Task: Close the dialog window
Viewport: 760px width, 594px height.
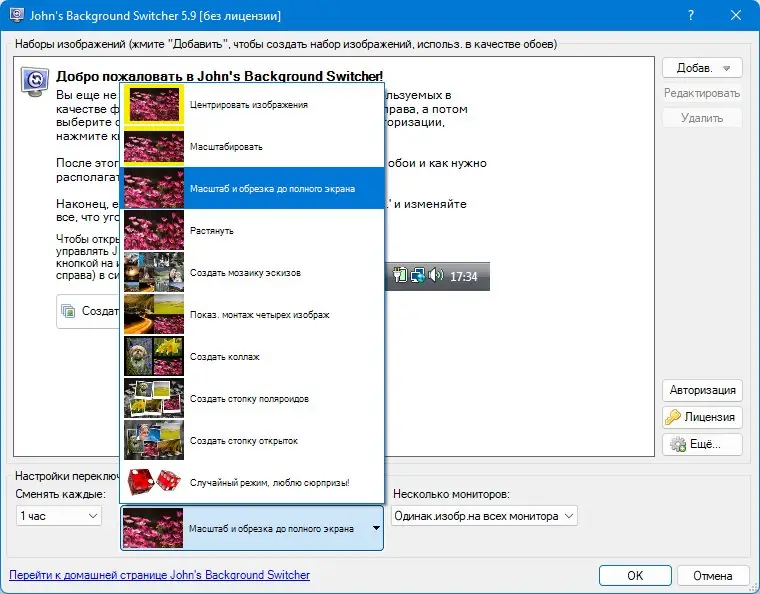Action: pos(736,16)
